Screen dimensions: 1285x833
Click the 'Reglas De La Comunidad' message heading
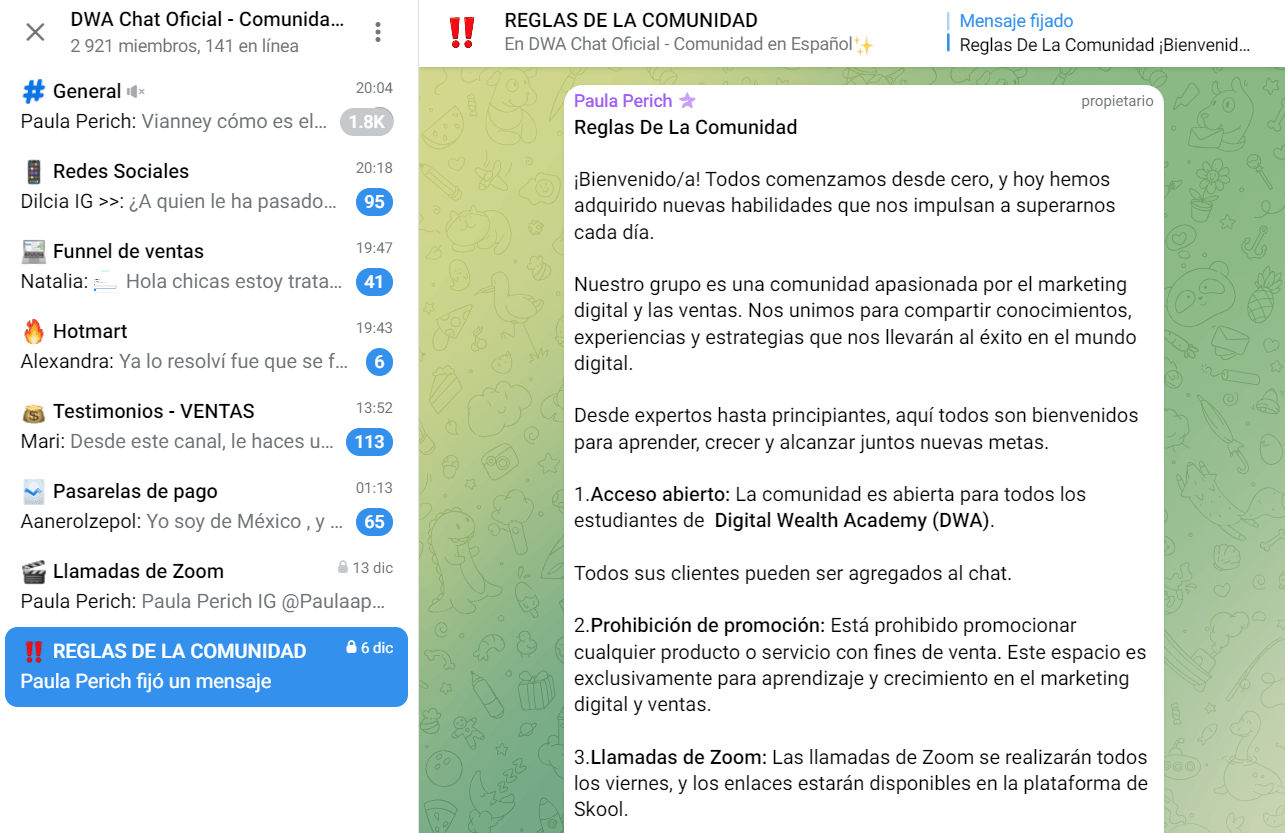686,127
